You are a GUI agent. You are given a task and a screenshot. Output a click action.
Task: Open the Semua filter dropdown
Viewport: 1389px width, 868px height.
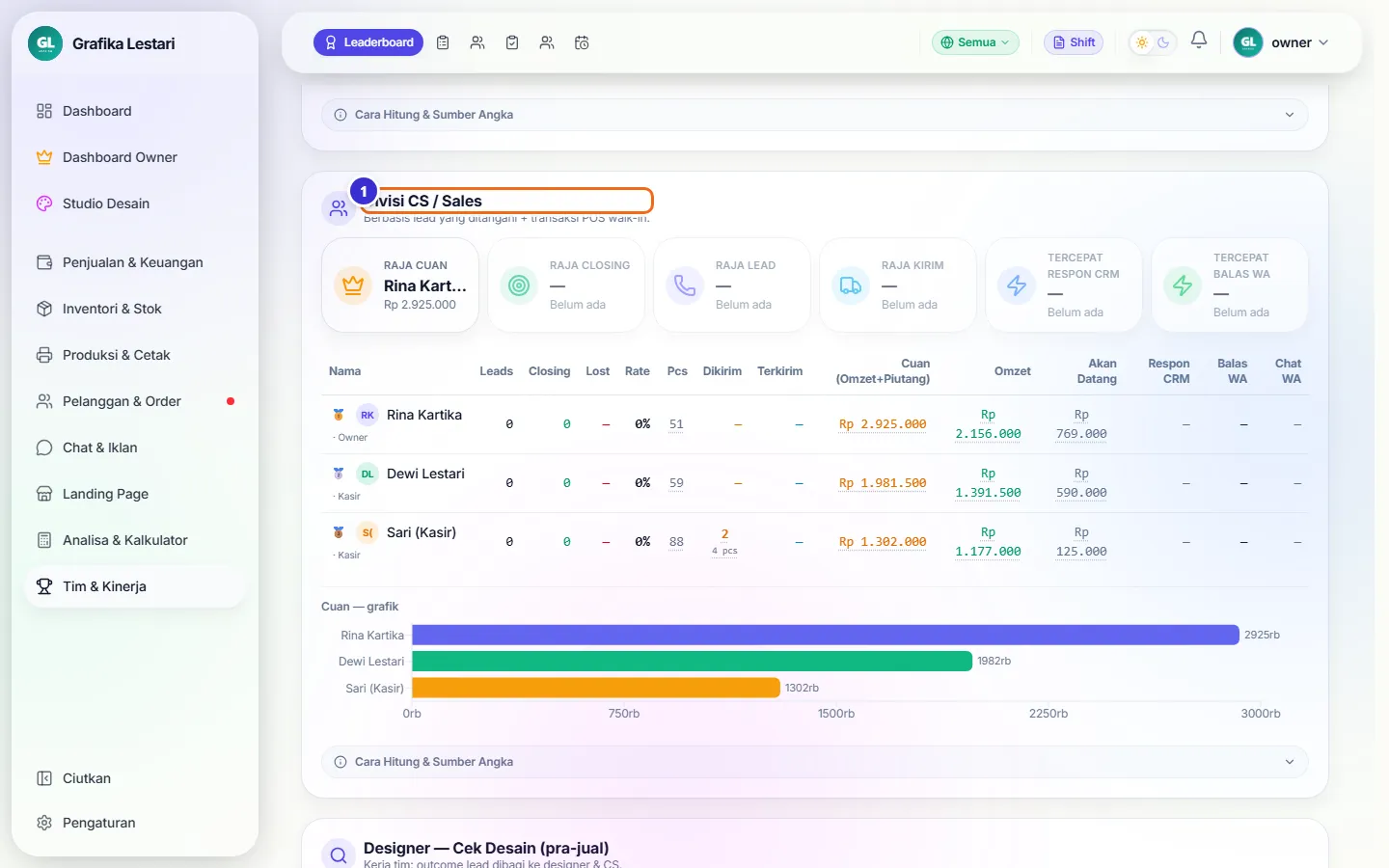click(975, 42)
